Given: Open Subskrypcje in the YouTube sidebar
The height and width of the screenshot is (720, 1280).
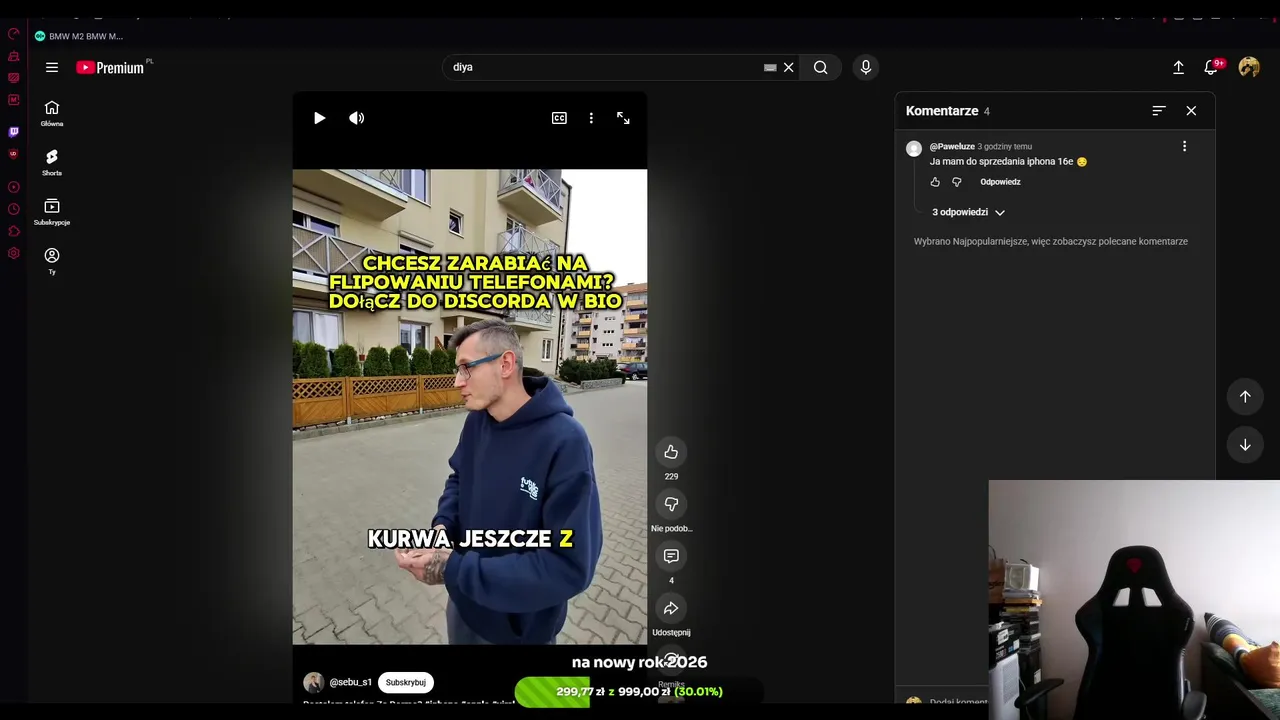Looking at the screenshot, I should [52, 212].
